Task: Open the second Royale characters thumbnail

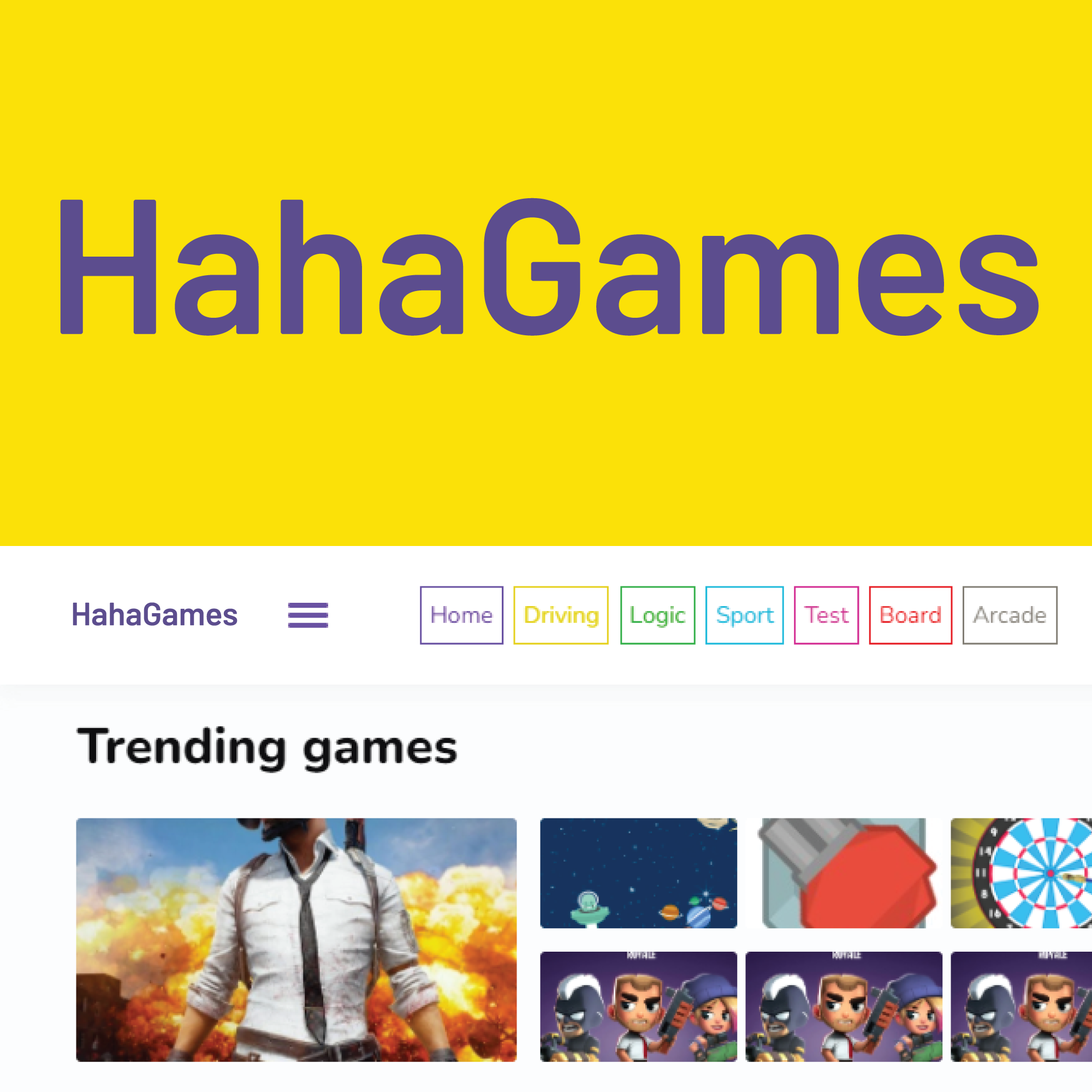Action: [844, 1007]
